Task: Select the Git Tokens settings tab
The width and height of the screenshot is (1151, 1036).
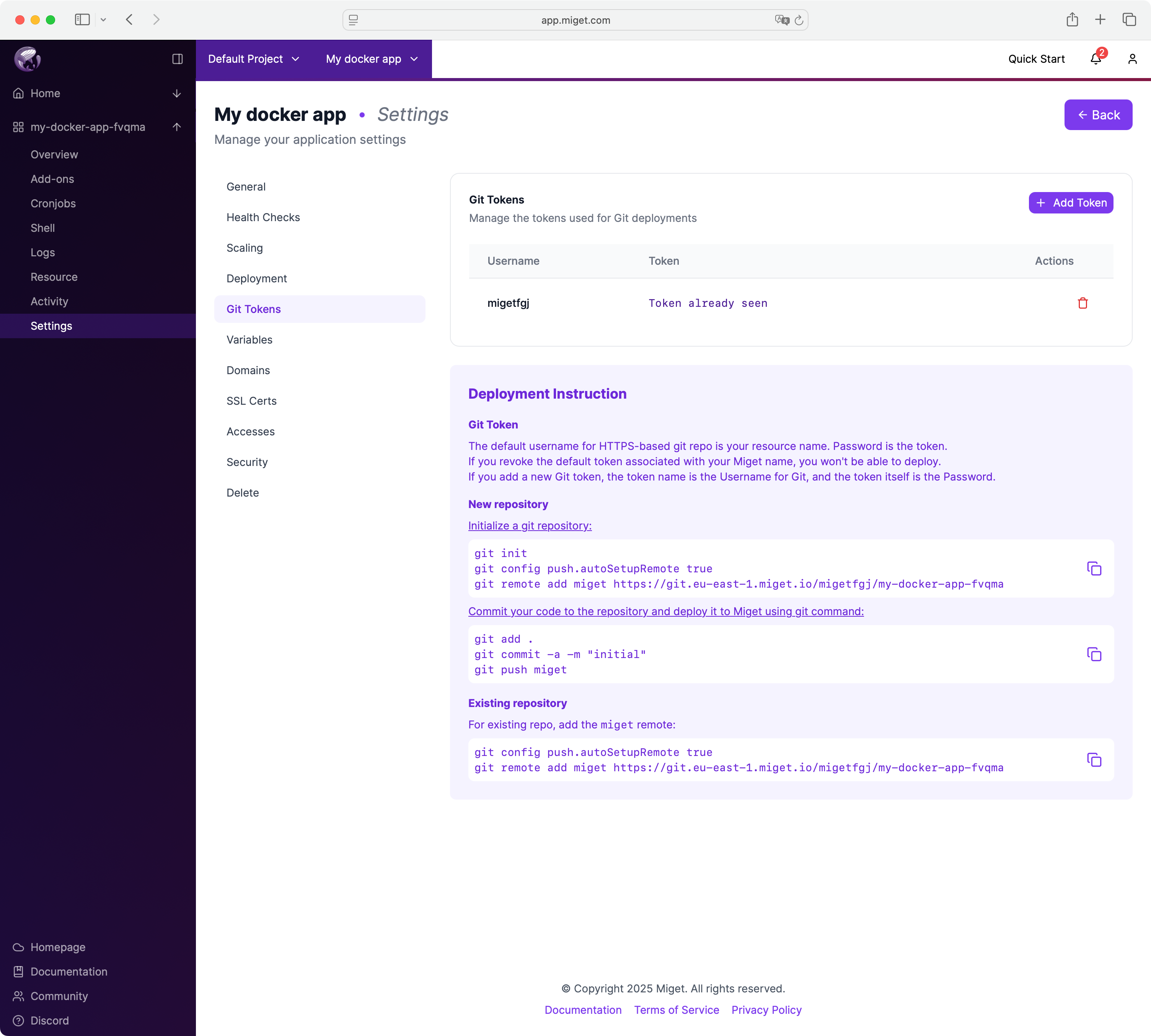Action: point(320,309)
